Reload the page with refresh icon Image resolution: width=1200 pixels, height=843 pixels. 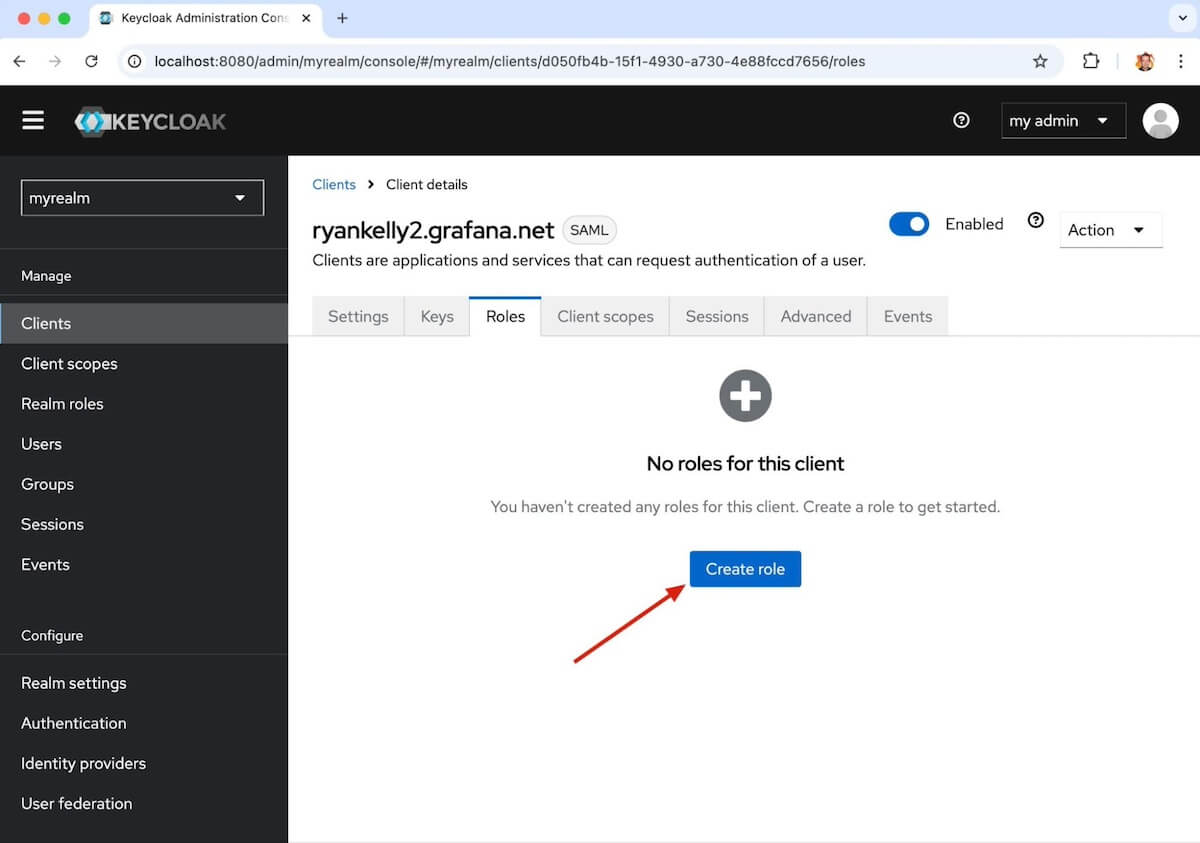91,61
